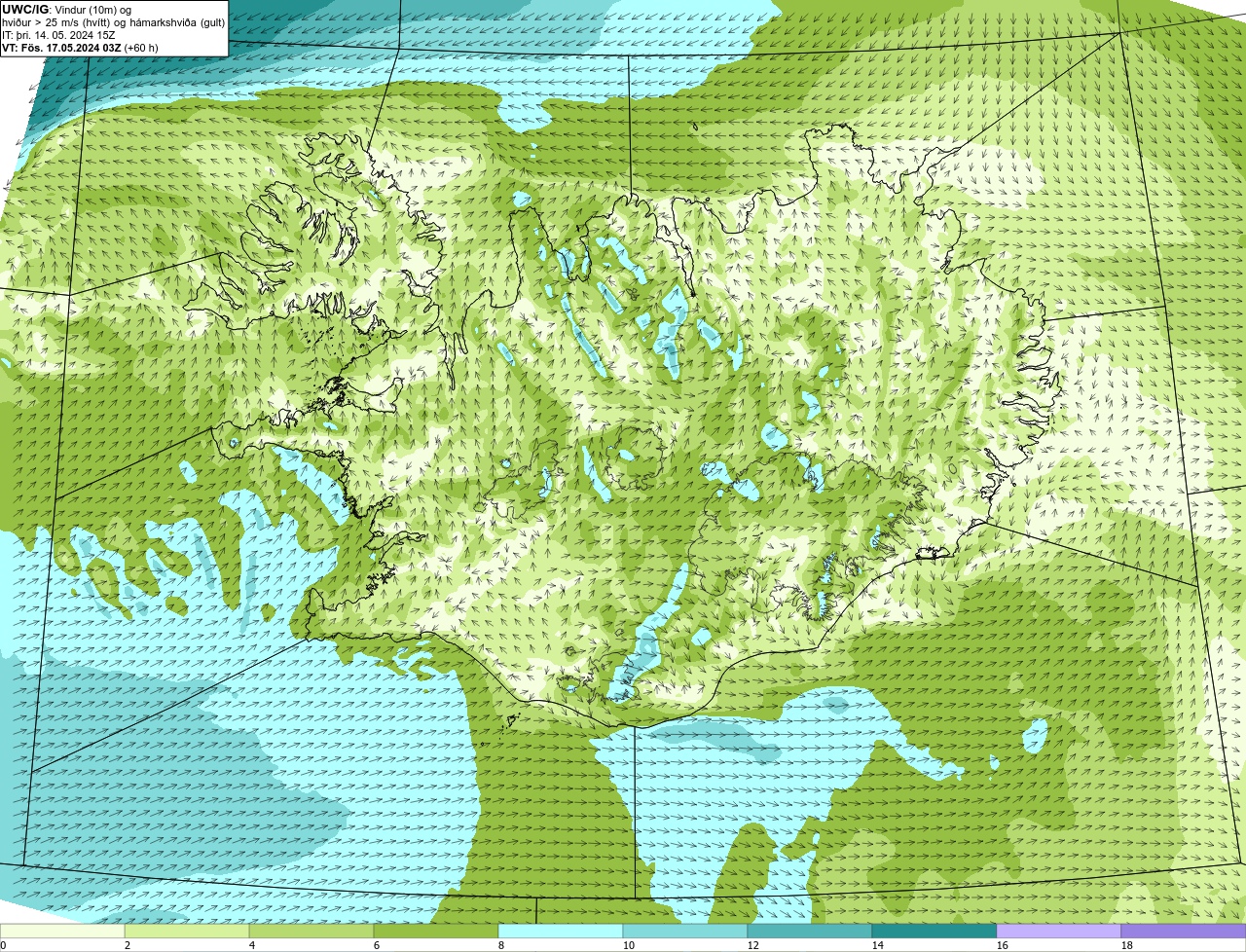
Task: Click the initial time 'IT: þri. 14. 05. 2024 15Z'
Action: click(x=58, y=35)
